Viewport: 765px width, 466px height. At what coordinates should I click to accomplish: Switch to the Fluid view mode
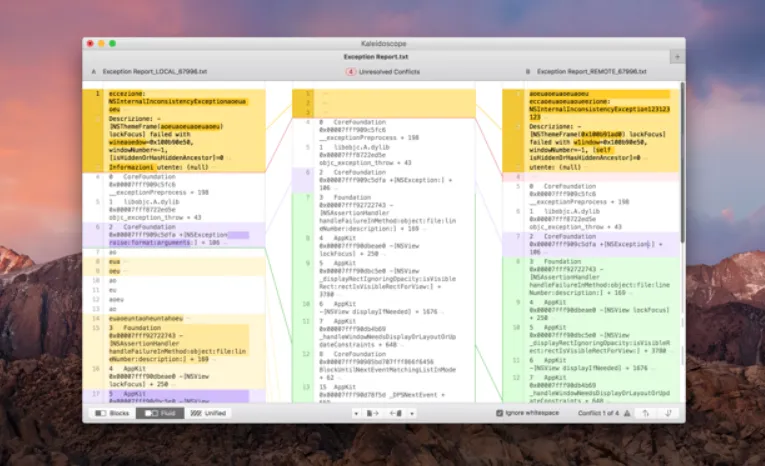(x=160, y=413)
